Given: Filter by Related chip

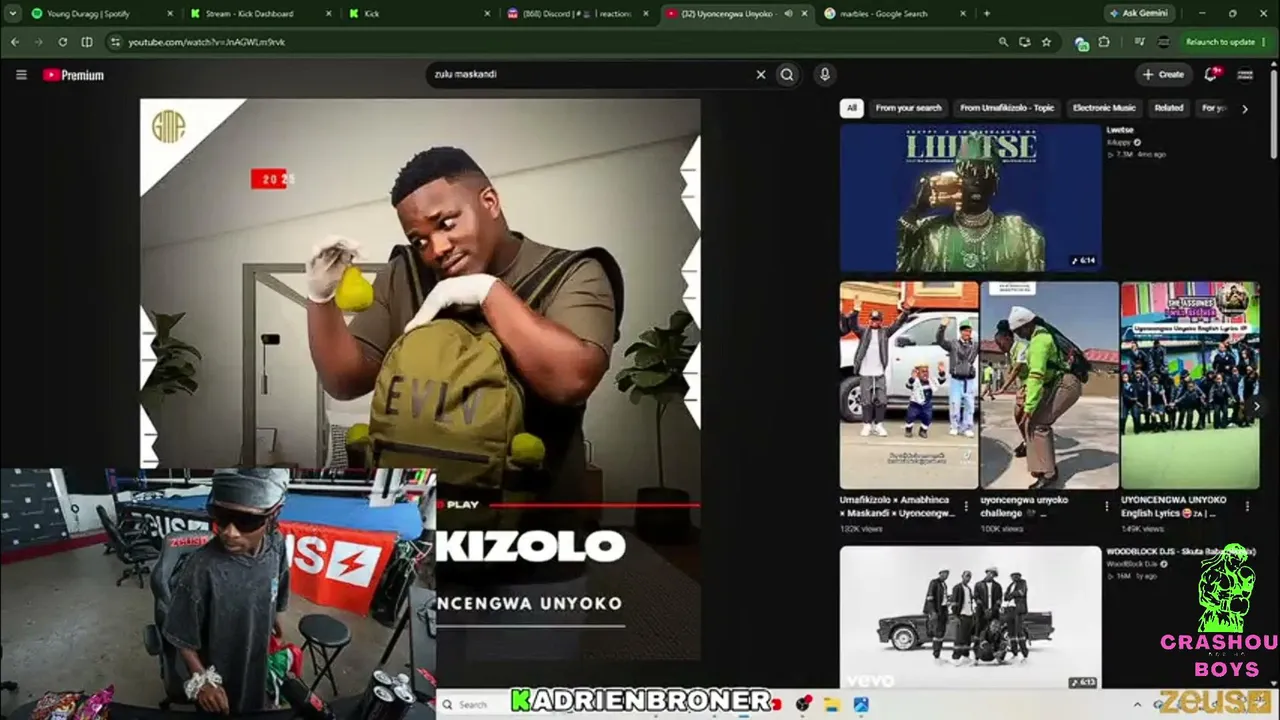Looking at the screenshot, I should [x=1168, y=108].
